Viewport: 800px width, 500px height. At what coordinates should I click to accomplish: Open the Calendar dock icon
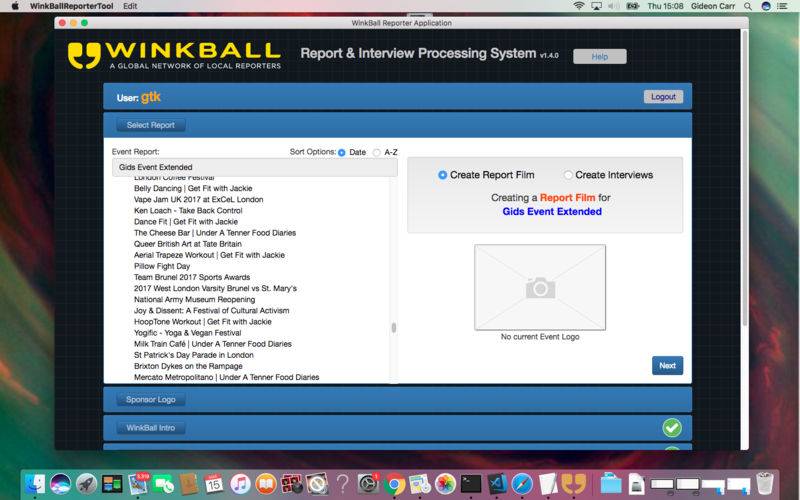pos(214,484)
